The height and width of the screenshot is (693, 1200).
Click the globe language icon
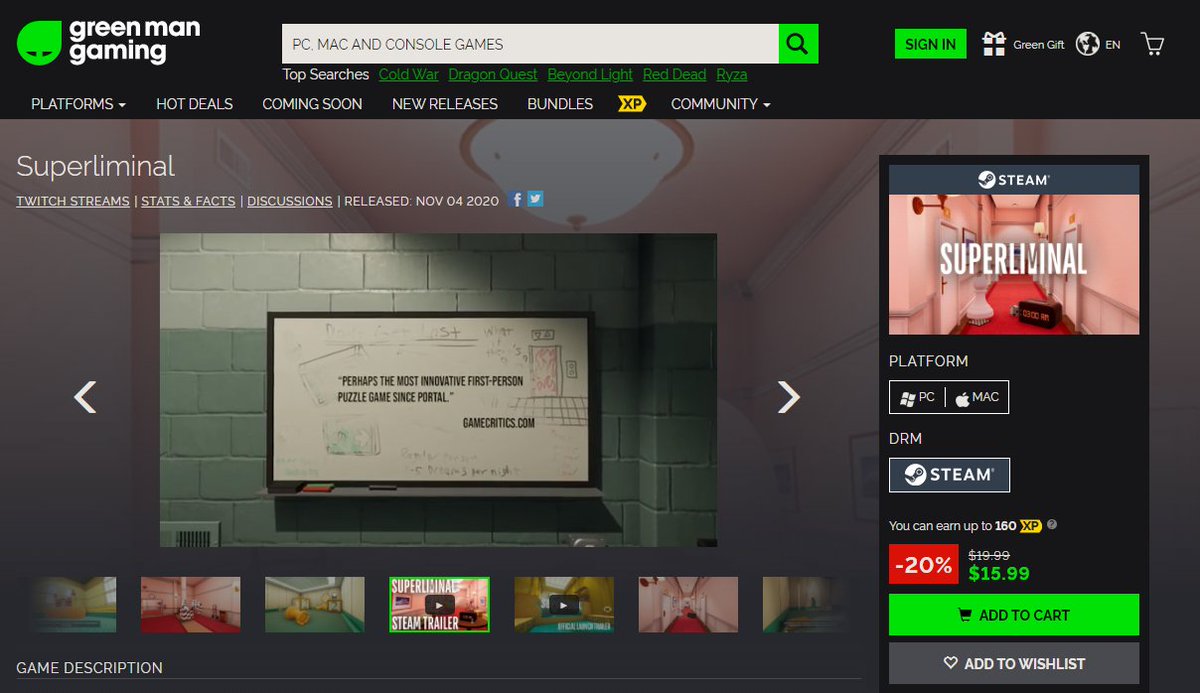tap(1088, 44)
